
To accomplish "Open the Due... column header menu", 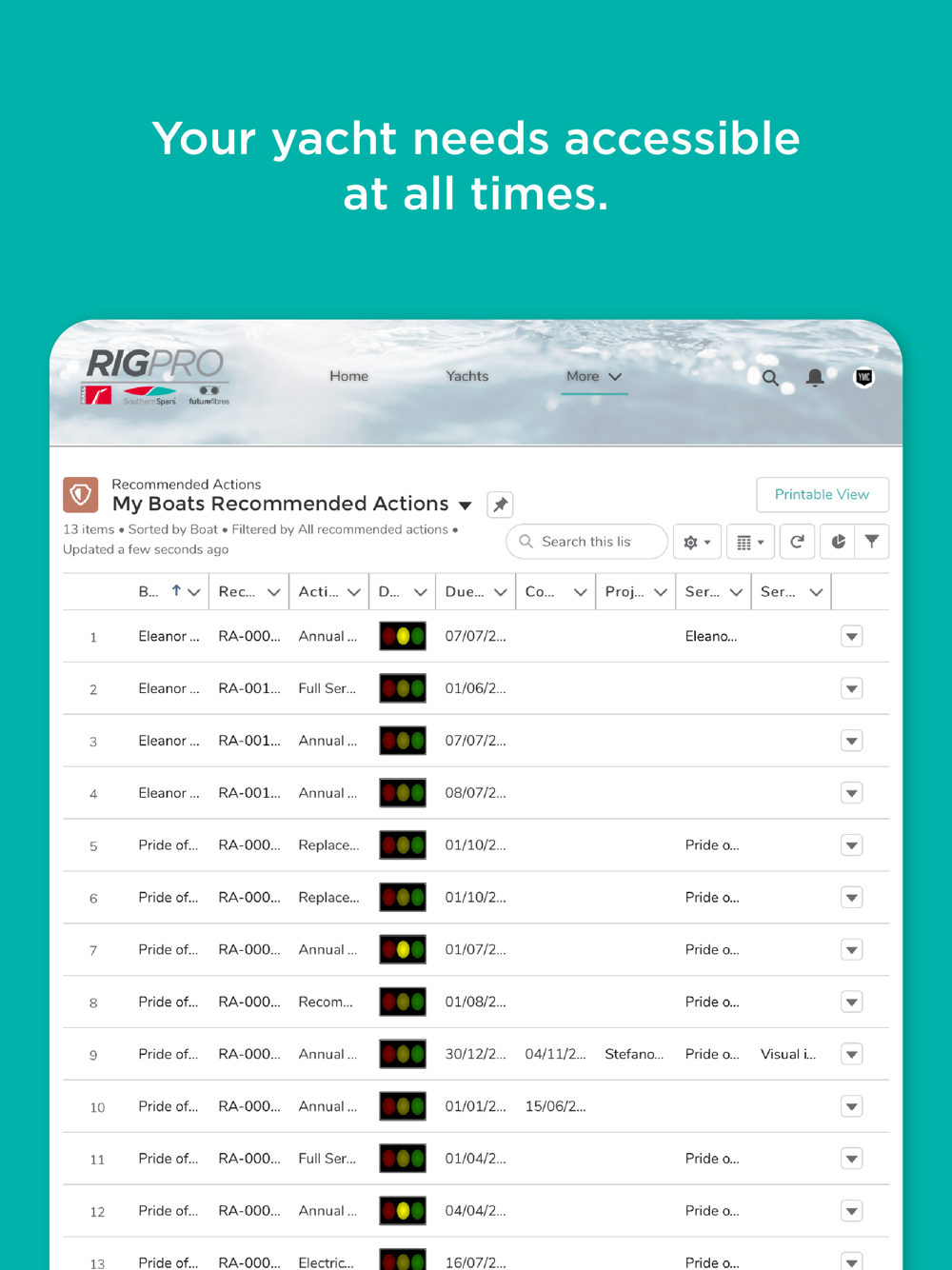I will [501, 592].
